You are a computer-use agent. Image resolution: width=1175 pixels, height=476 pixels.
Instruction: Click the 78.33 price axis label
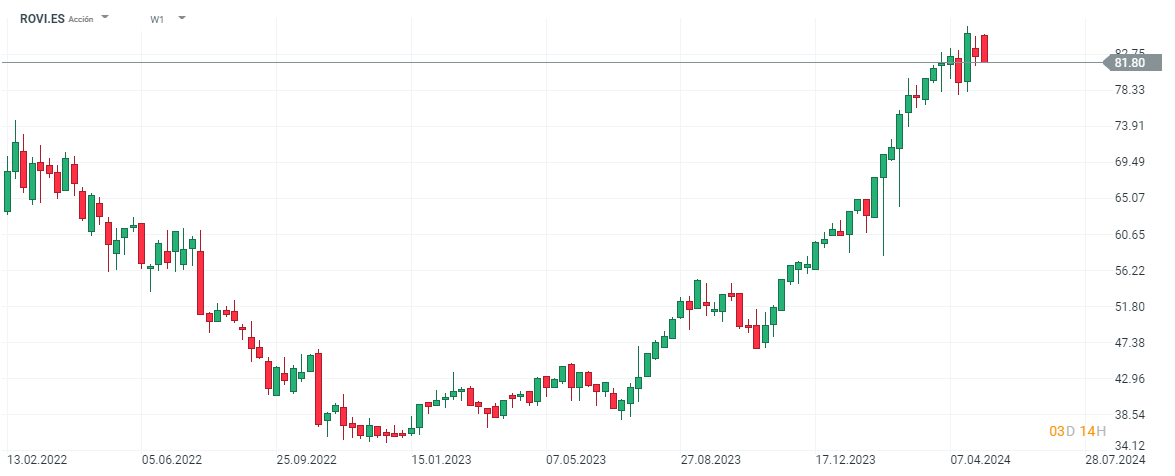coord(1130,90)
